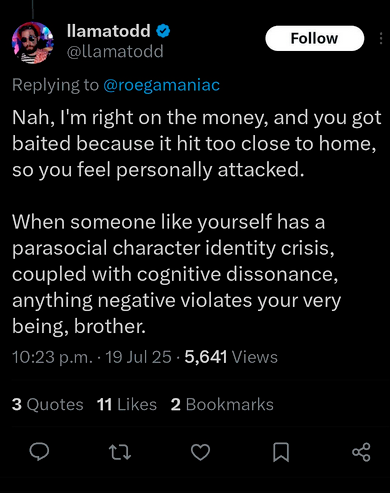
Task: Like the tweet with the heart icon
Action: (x=200, y=452)
